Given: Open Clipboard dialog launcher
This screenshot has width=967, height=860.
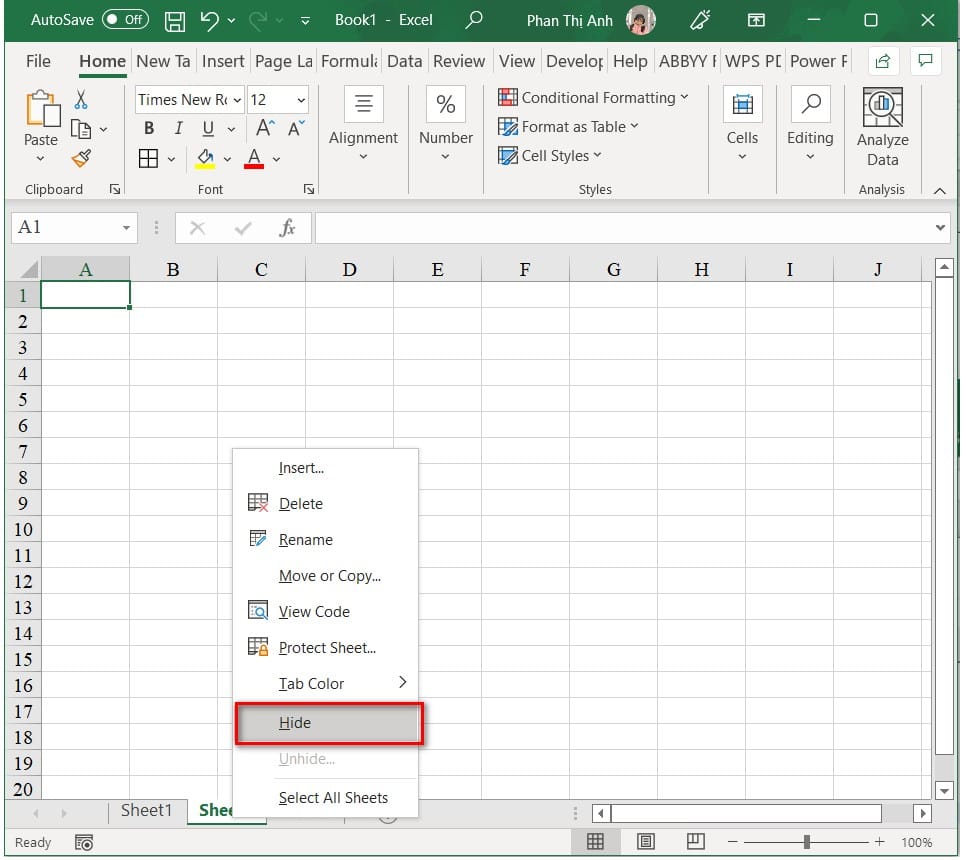Looking at the screenshot, I should [x=115, y=189].
